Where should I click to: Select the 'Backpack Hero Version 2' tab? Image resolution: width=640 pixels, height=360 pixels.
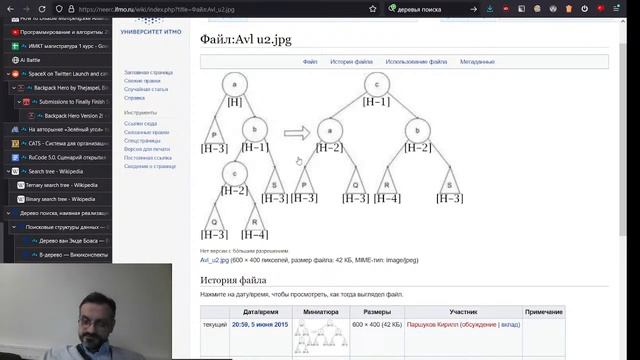pyautogui.click(x=69, y=116)
